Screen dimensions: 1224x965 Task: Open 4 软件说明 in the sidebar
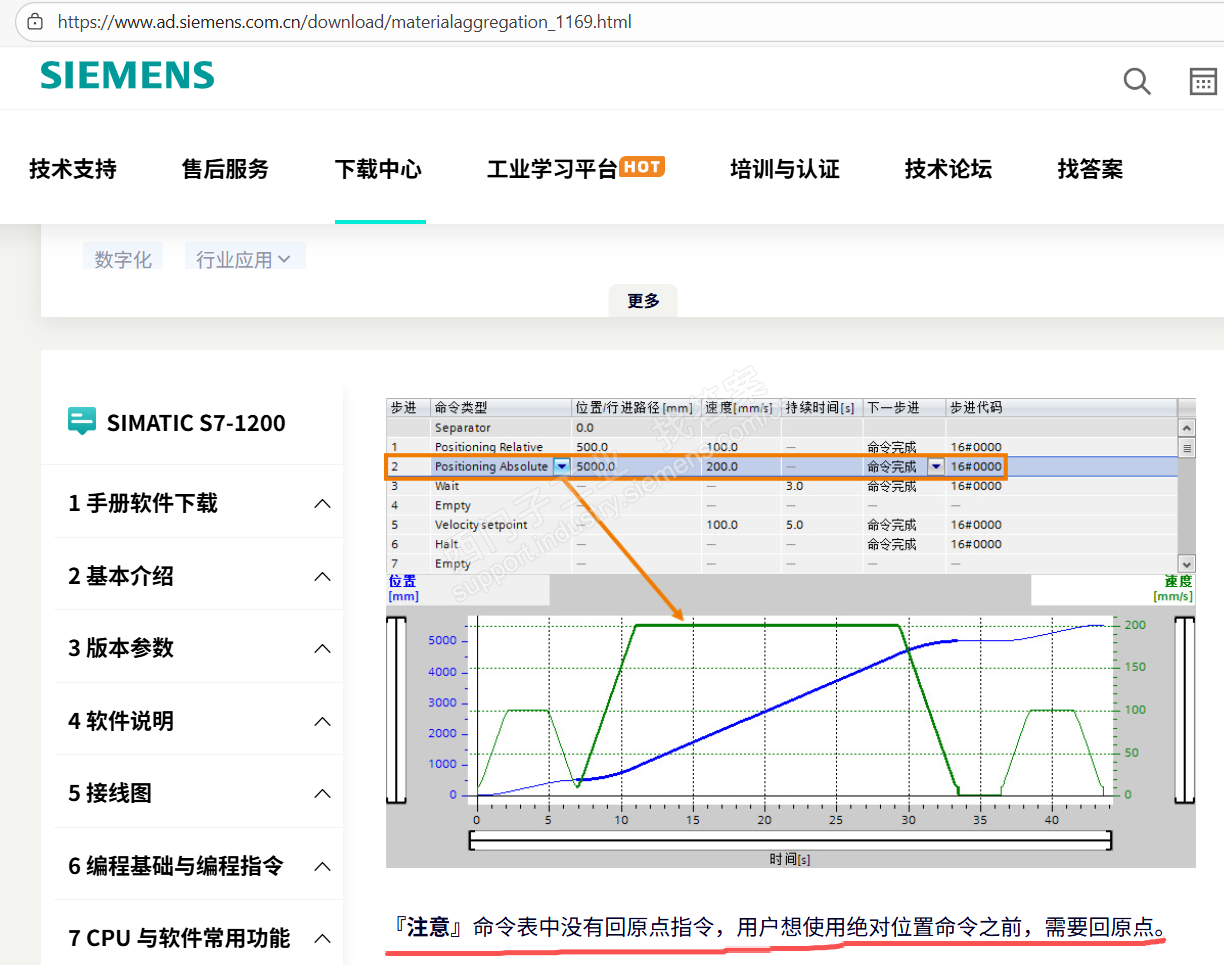click(x=121, y=721)
